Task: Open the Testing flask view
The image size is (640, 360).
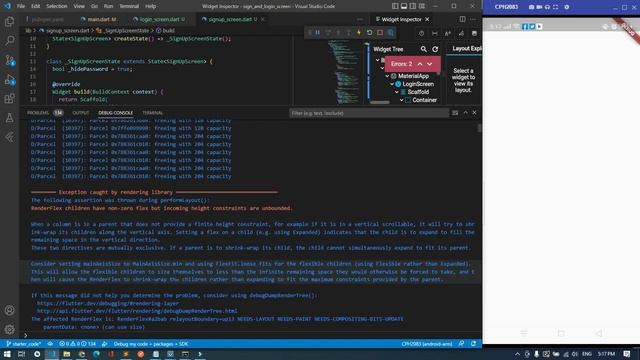Action: pyautogui.click(x=9, y=118)
